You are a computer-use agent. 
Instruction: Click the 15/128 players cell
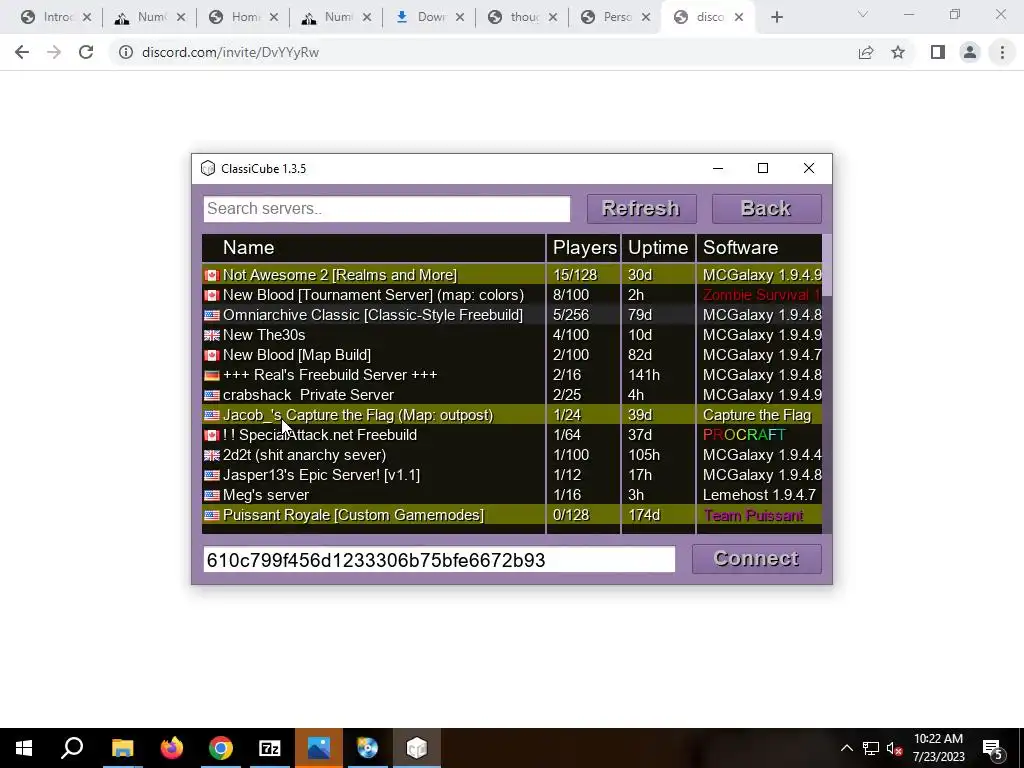pyautogui.click(x=575, y=275)
